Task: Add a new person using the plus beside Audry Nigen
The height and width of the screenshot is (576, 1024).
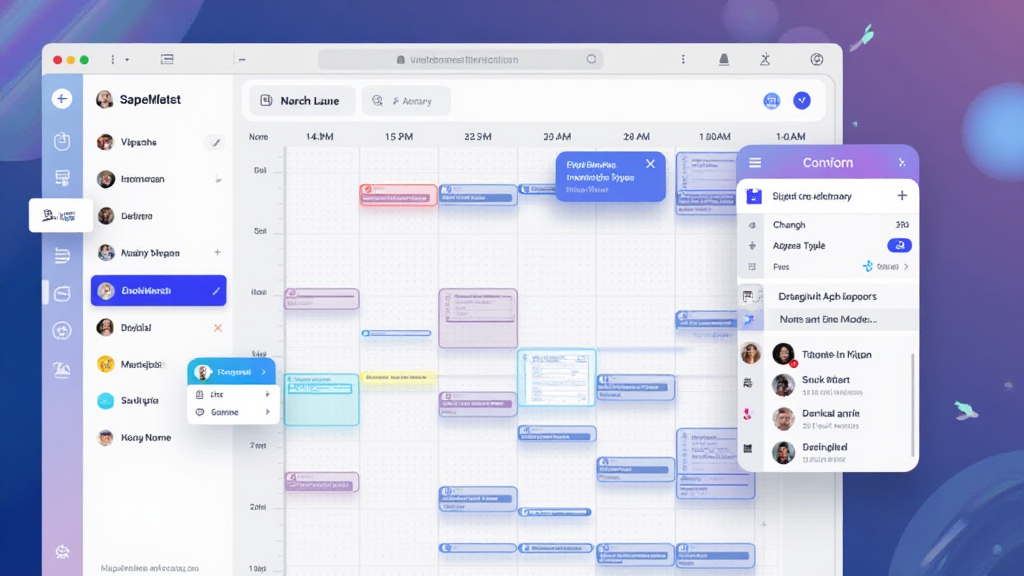Action: pos(218,252)
